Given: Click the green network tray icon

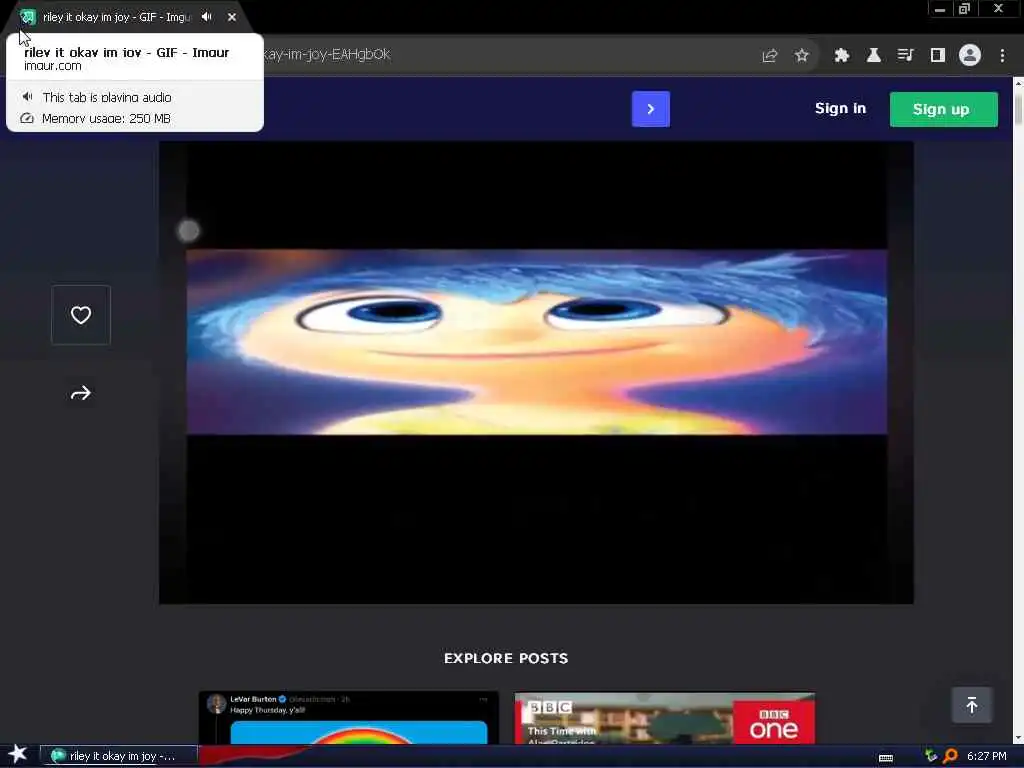Looking at the screenshot, I should point(931,756).
